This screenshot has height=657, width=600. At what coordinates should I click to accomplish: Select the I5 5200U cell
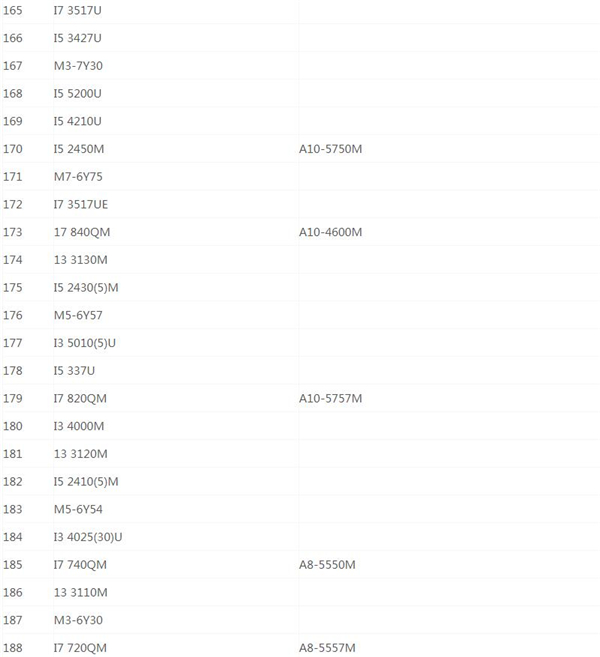[x=77, y=94]
